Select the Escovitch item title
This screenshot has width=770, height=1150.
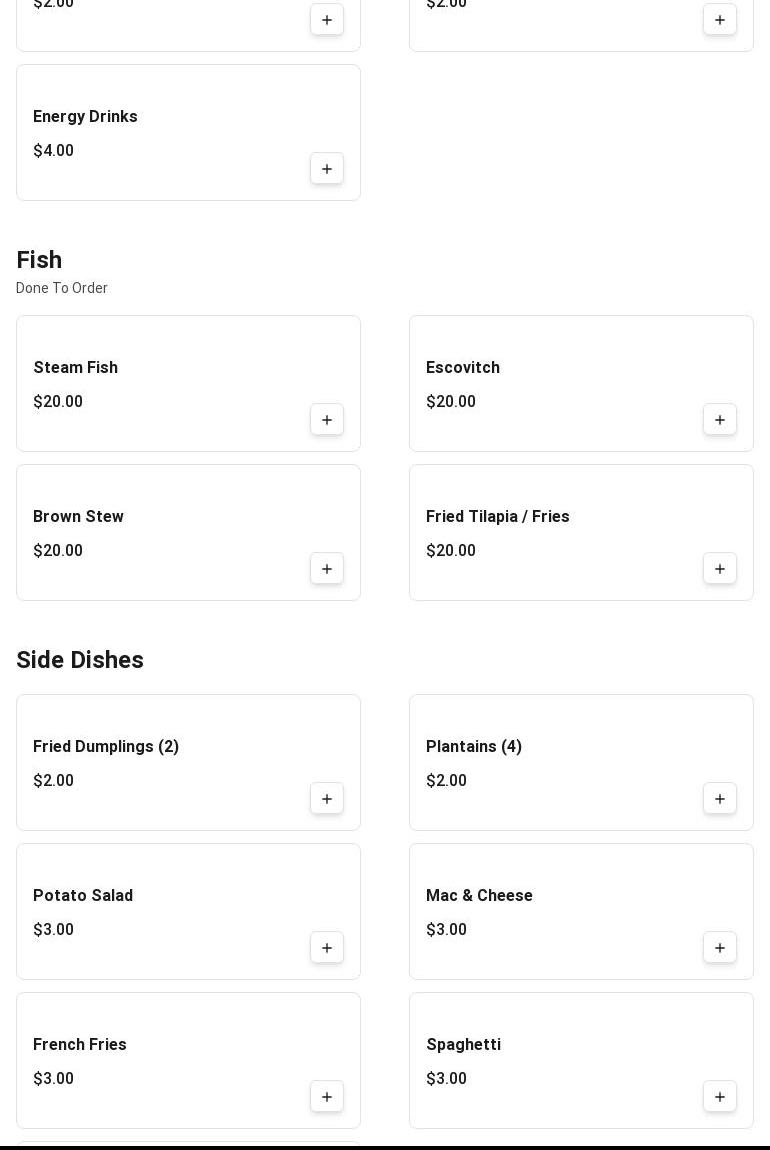[463, 368]
